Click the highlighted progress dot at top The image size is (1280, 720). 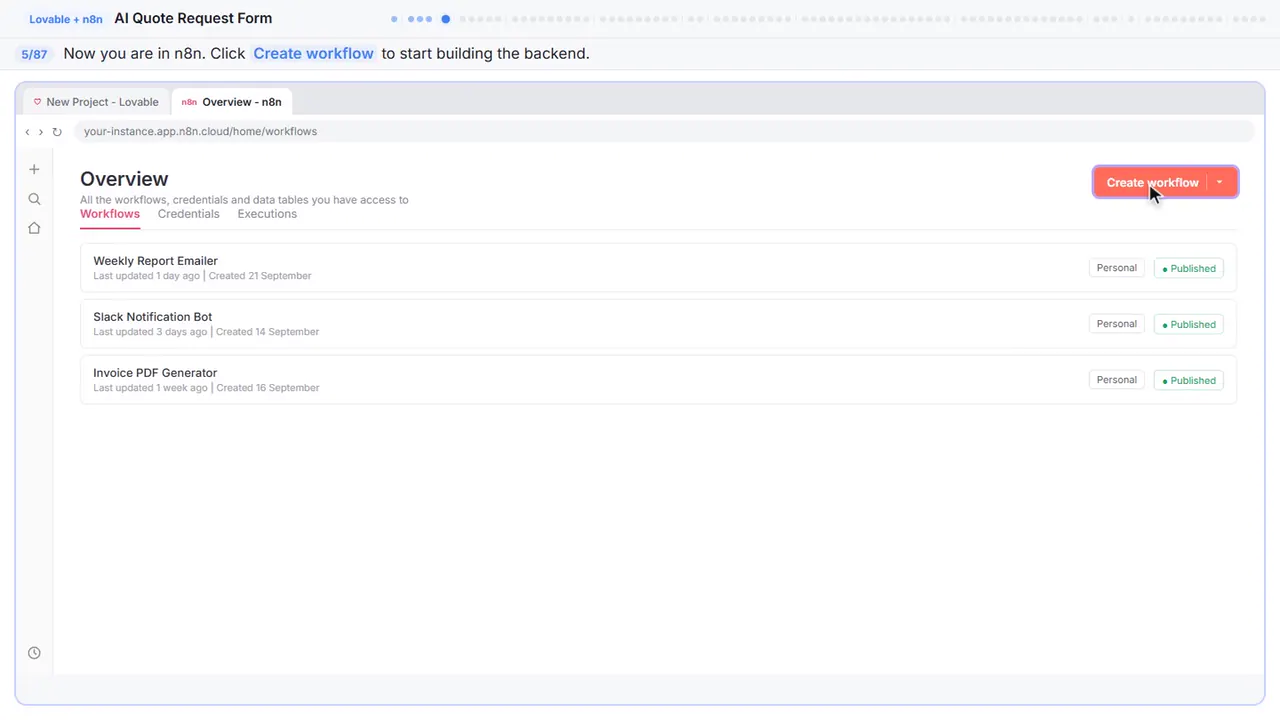(446, 19)
